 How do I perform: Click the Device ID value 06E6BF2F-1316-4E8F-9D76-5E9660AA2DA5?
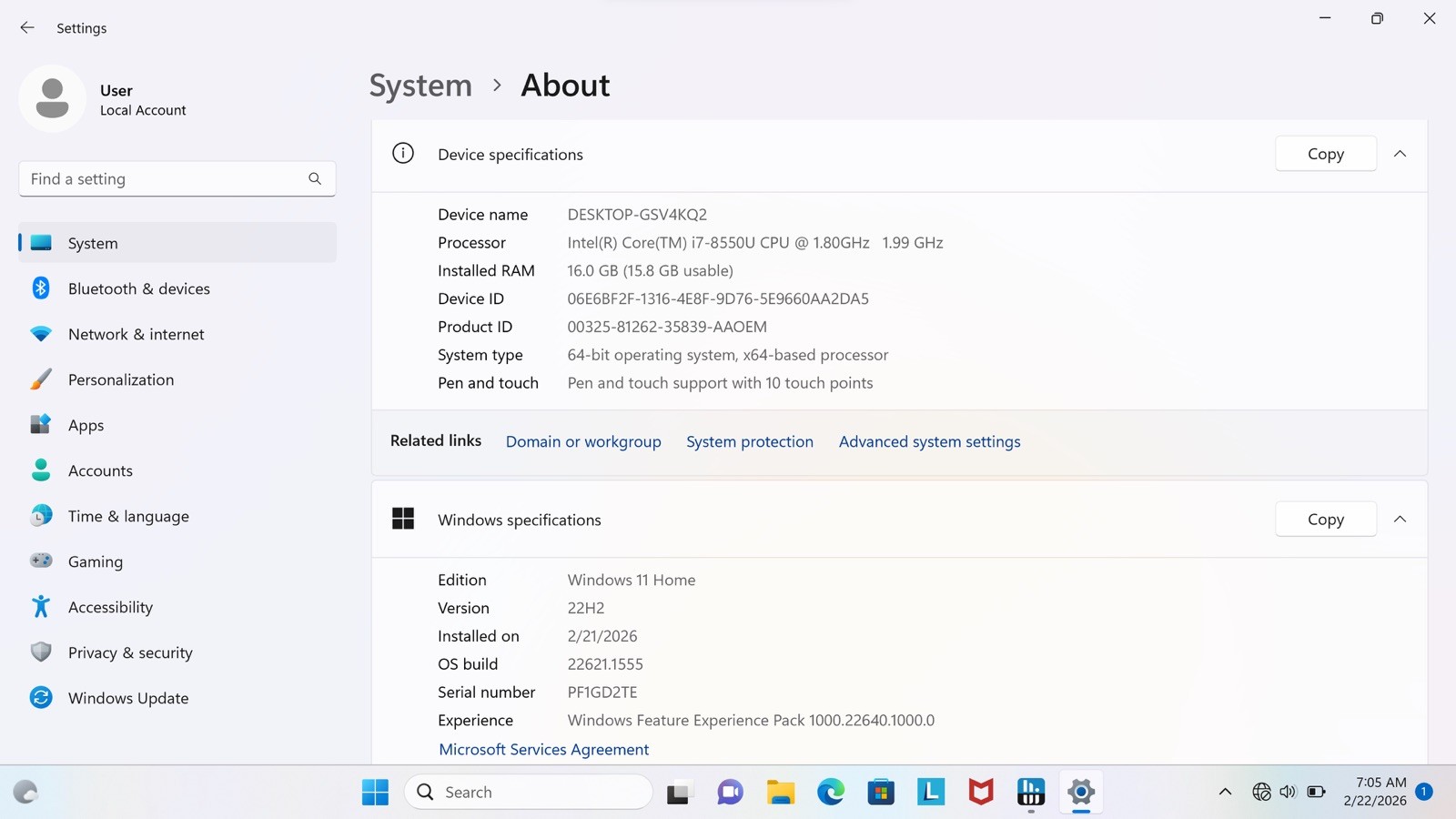click(x=718, y=298)
